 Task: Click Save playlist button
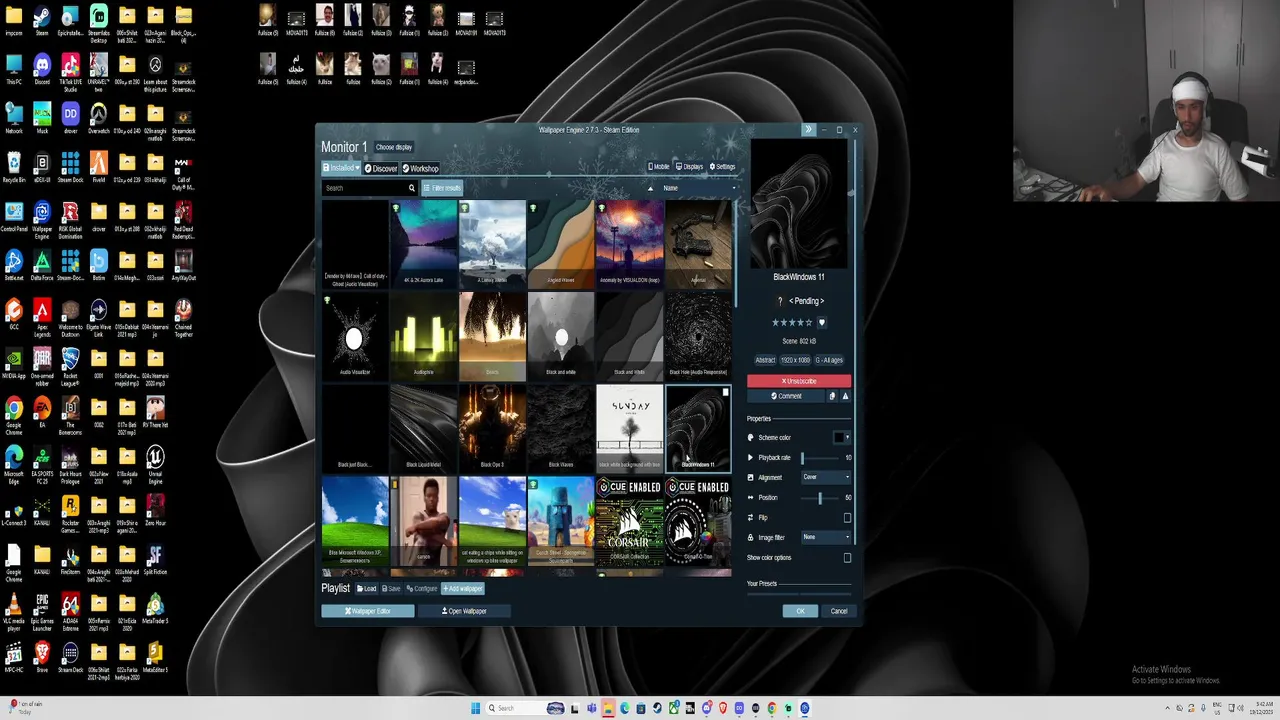391,589
